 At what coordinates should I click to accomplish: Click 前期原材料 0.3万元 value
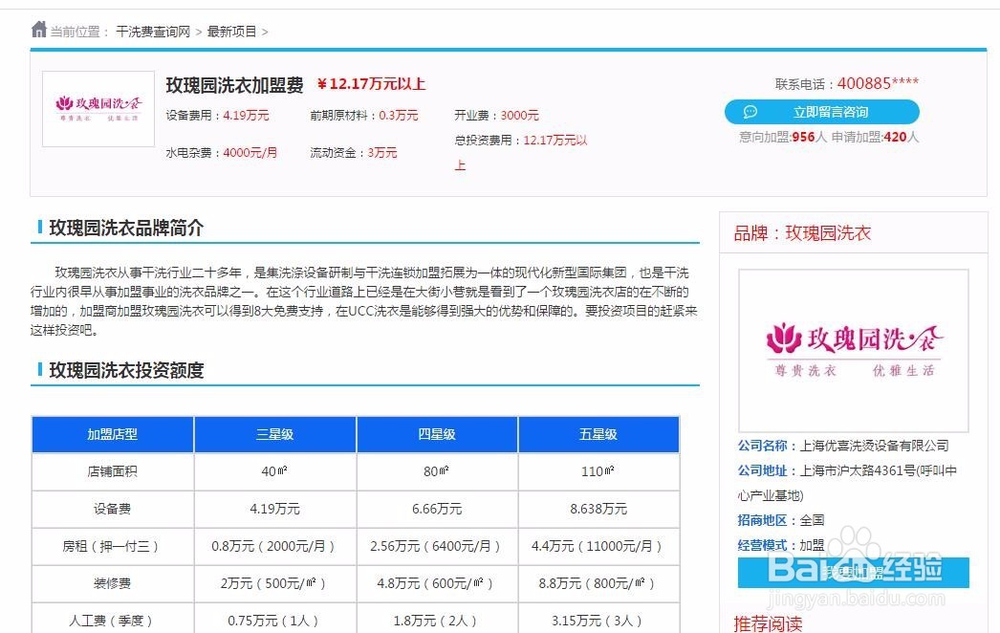[x=399, y=115]
